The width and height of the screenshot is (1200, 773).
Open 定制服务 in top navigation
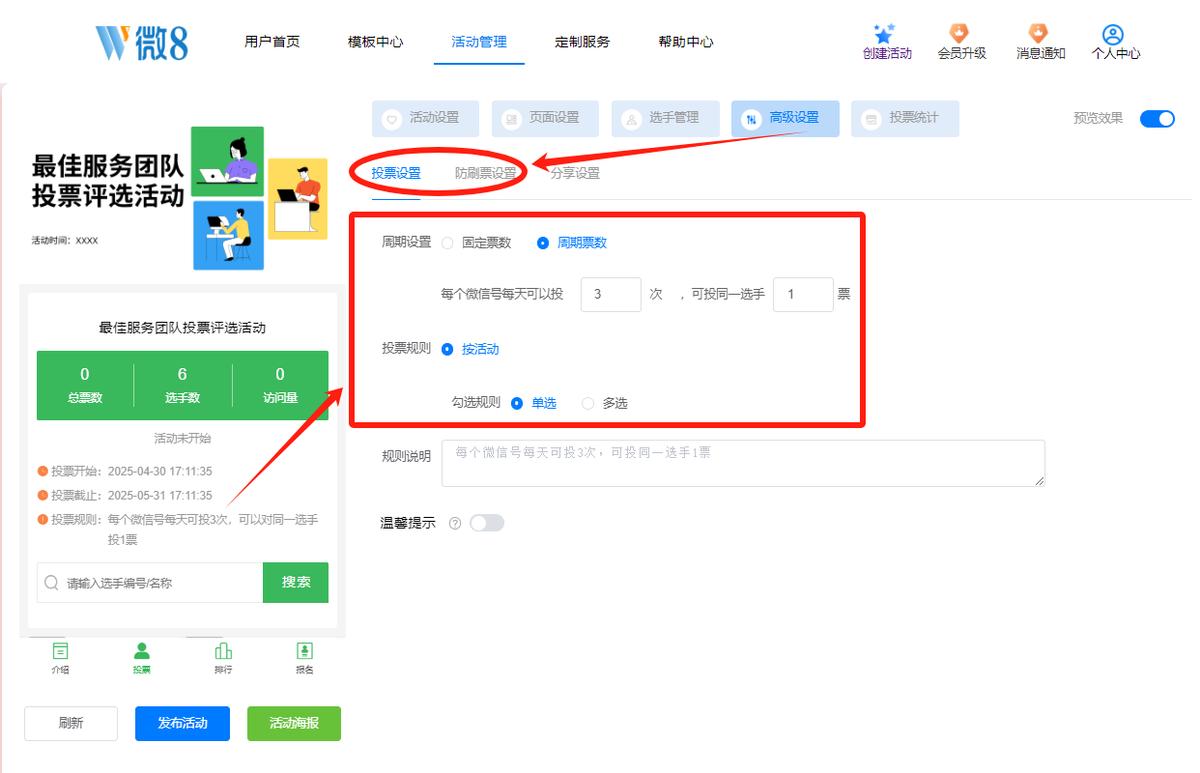(x=583, y=42)
